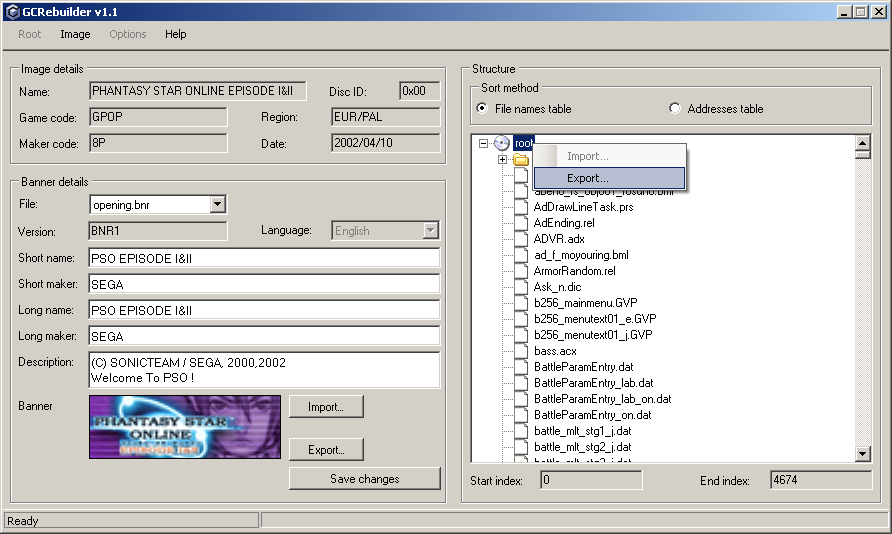Click the file icon next to bass.acx
Screen dimensions: 892x534
coord(521,351)
